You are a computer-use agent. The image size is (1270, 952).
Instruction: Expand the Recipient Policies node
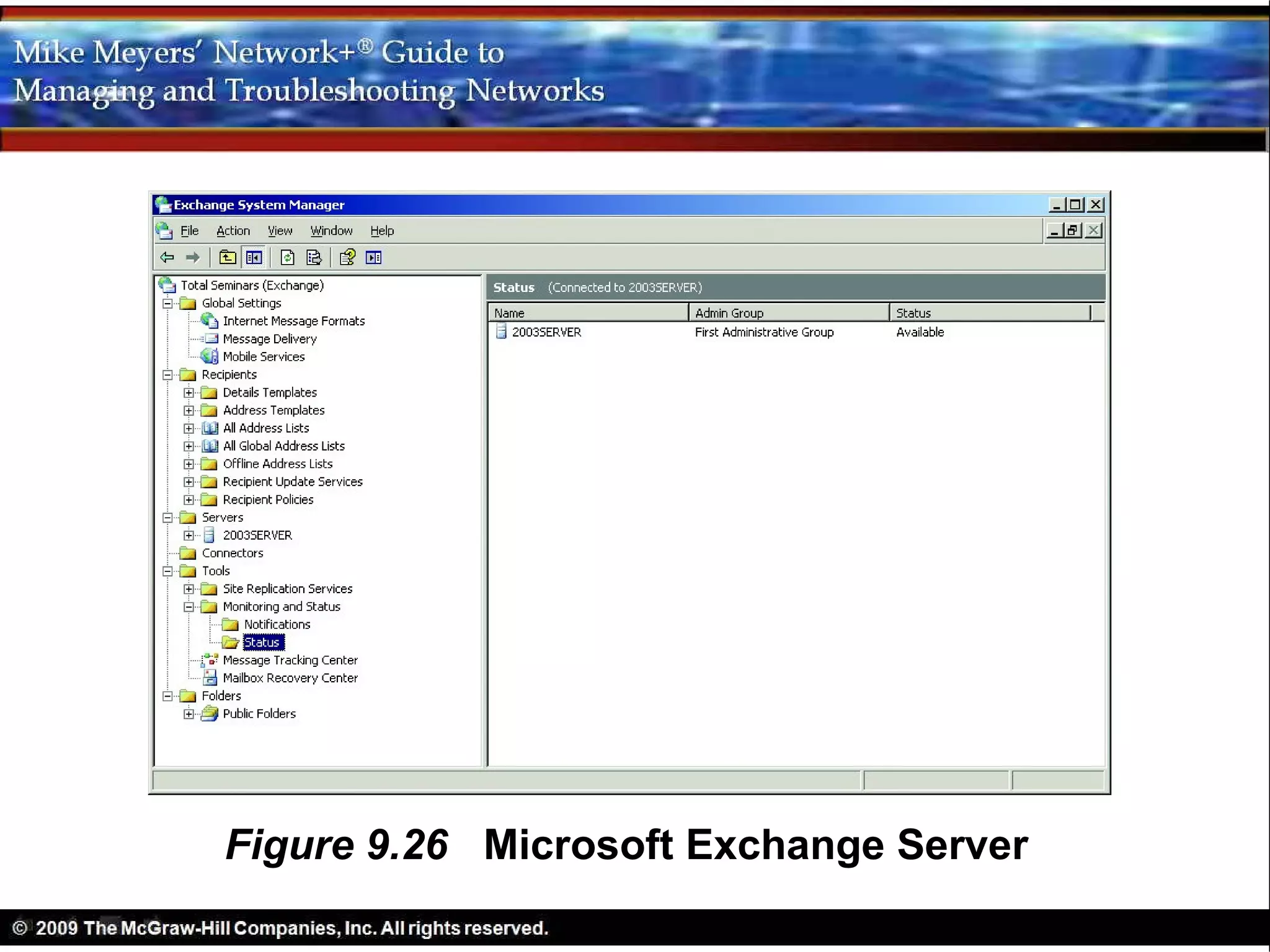point(189,500)
